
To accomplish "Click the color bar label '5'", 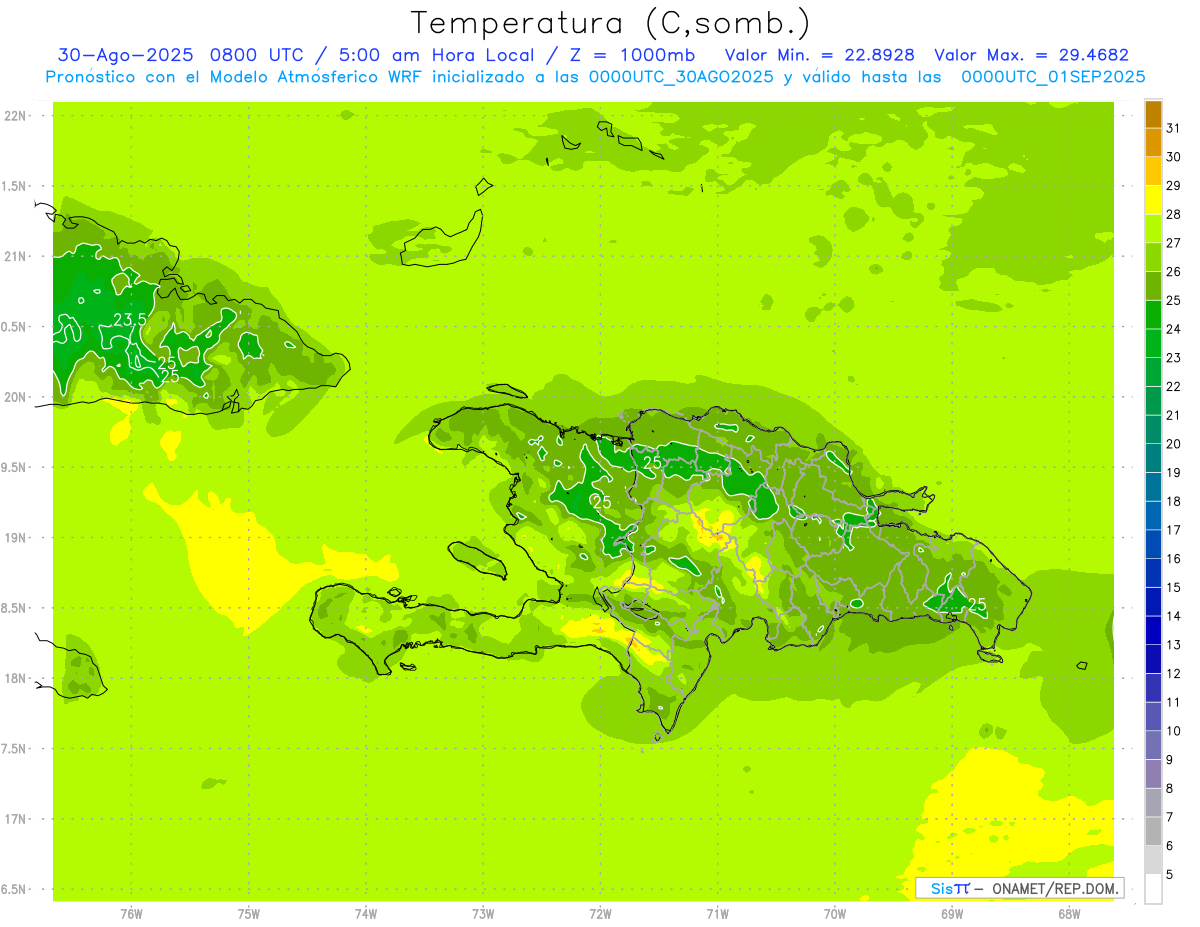I will (1170, 875).
